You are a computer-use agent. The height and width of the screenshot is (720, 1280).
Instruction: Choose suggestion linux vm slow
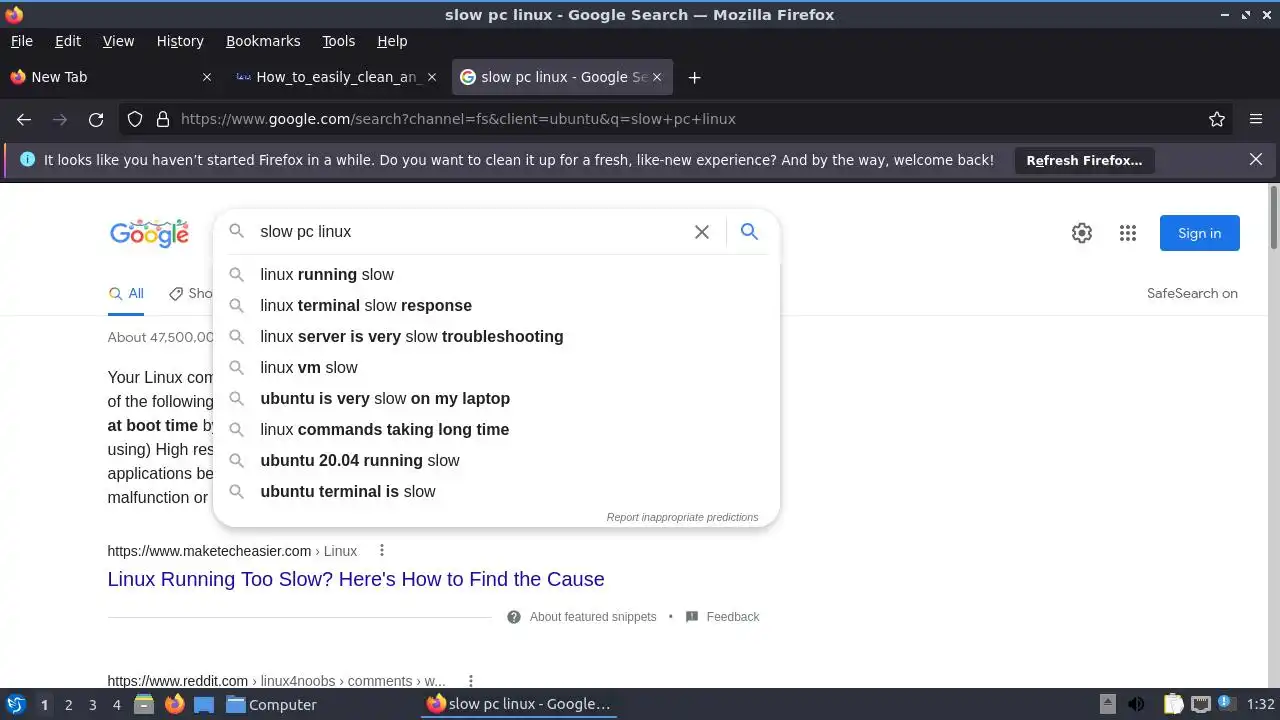pyautogui.click(x=496, y=367)
